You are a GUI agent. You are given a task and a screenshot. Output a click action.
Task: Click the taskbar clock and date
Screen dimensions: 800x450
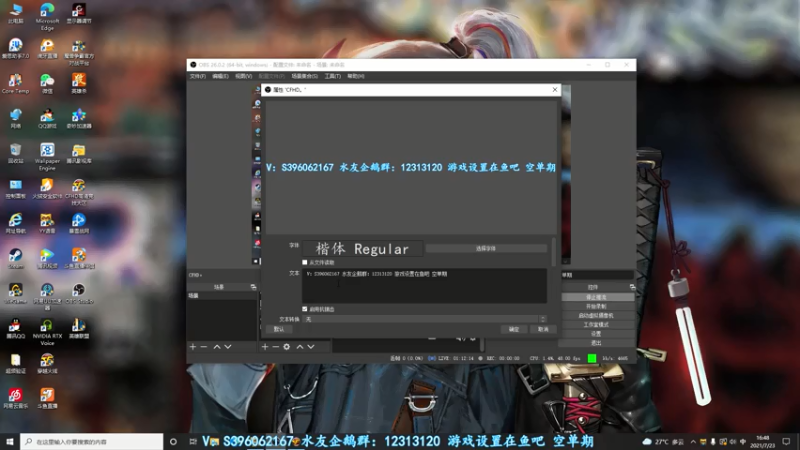pyautogui.click(x=763, y=441)
